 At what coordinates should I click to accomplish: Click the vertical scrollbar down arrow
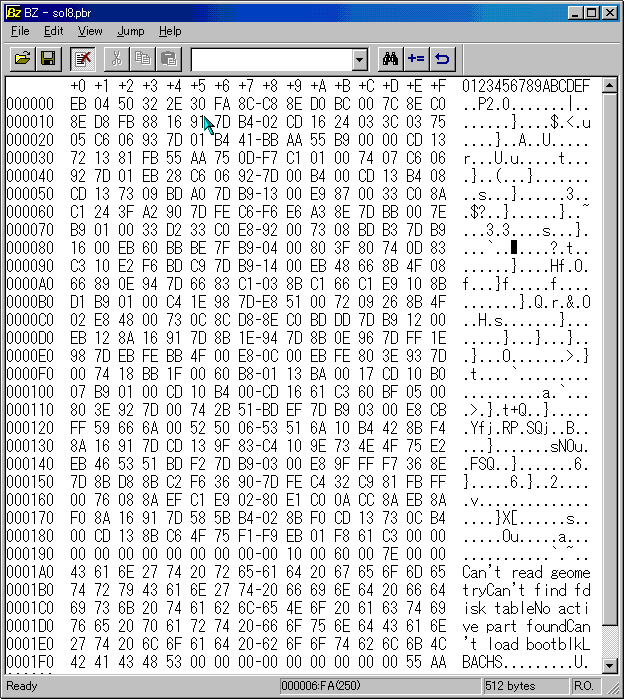click(x=611, y=667)
